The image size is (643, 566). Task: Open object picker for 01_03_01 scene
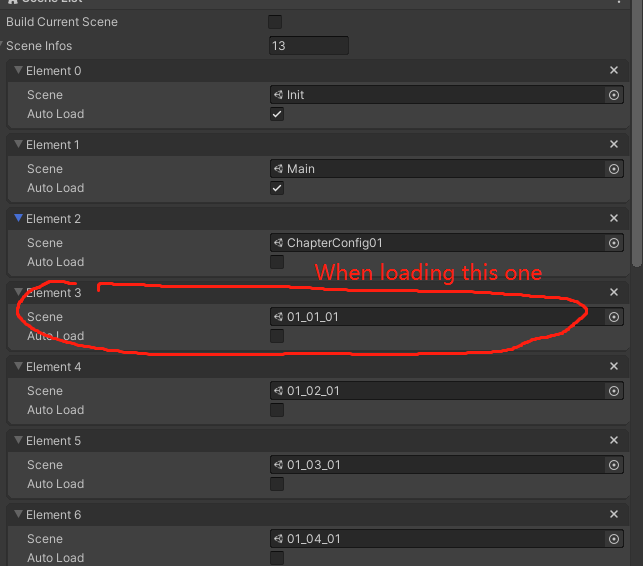(614, 465)
